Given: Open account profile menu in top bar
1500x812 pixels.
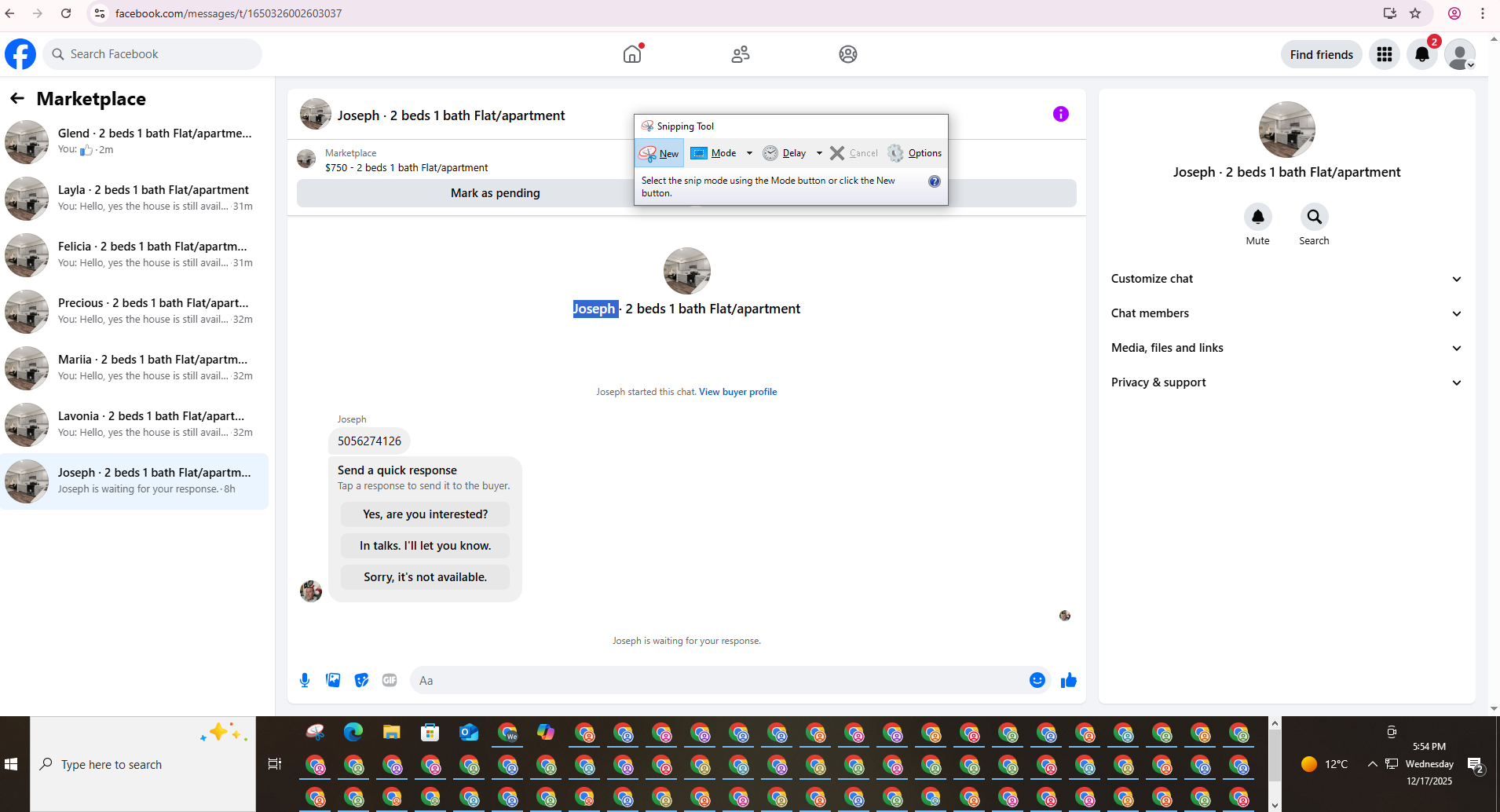Looking at the screenshot, I should click(1460, 54).
